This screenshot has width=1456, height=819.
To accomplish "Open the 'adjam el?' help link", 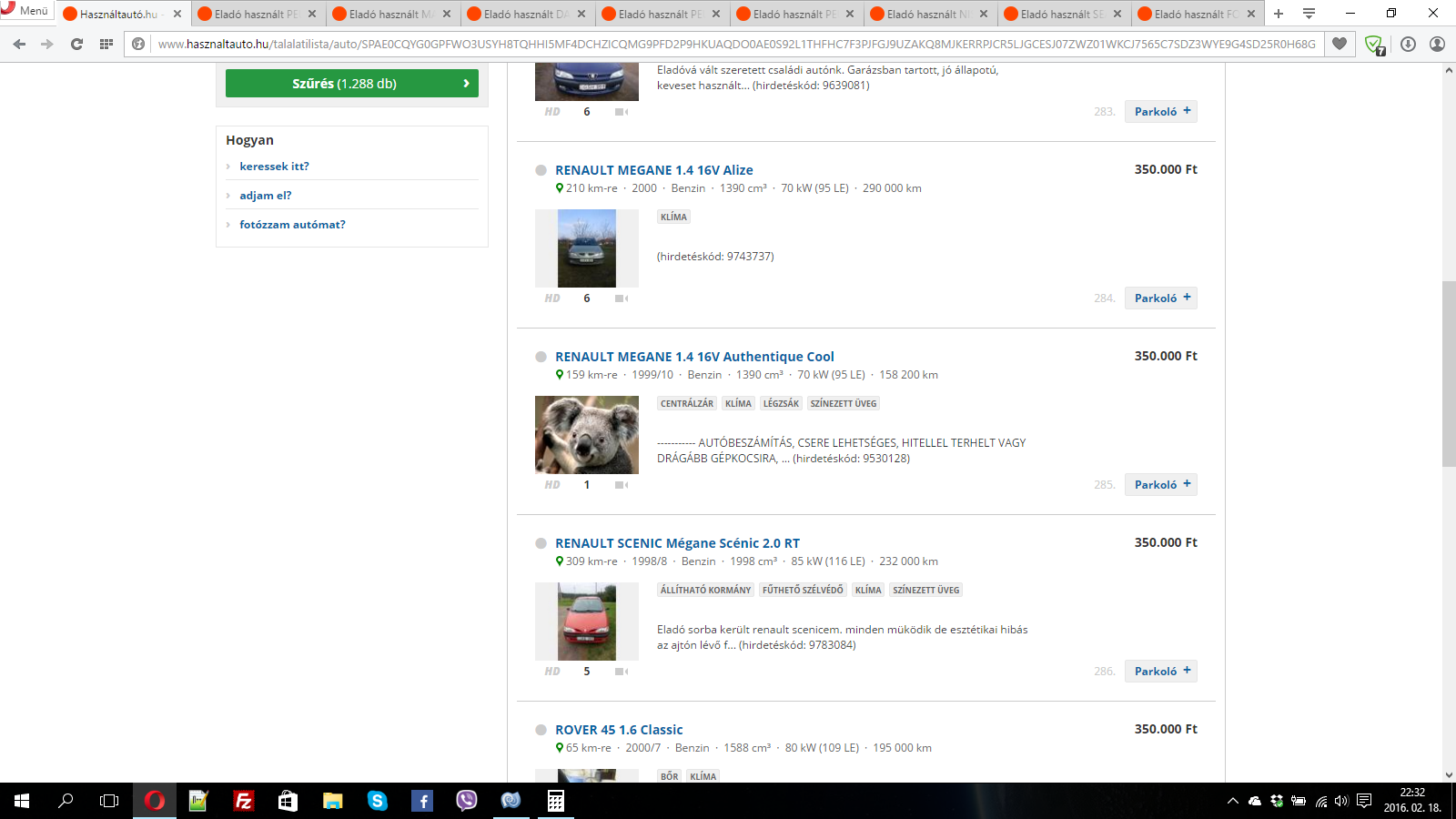I will pyautogui.click(x=266, y=196).
